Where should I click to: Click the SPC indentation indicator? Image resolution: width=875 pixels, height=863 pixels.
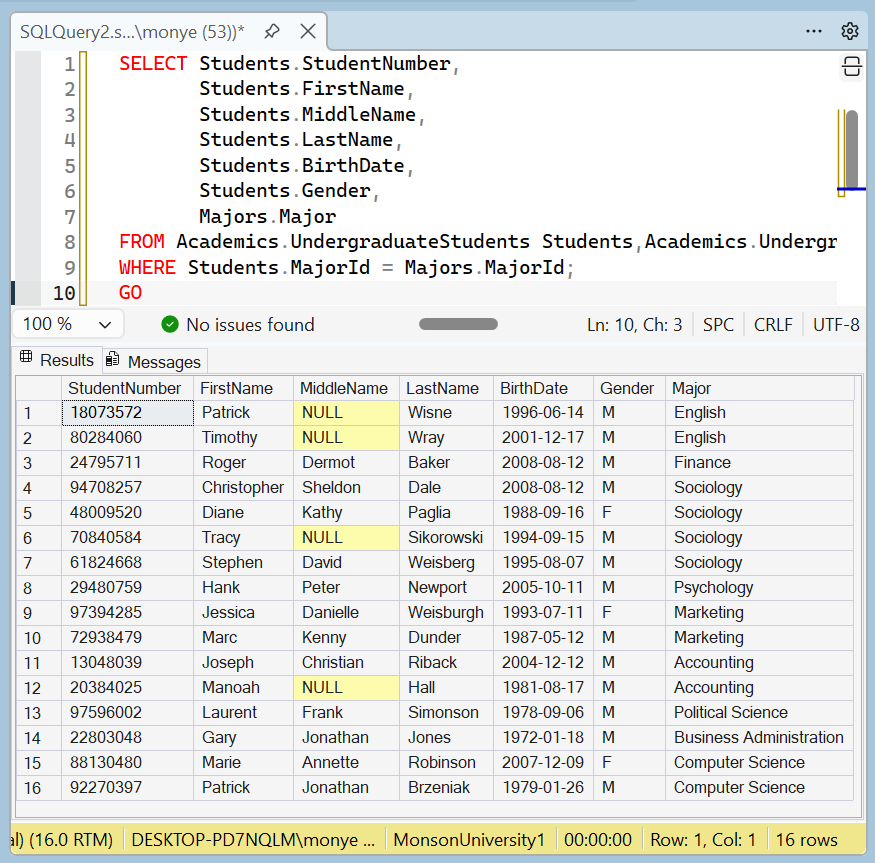(x=718, y=325)
